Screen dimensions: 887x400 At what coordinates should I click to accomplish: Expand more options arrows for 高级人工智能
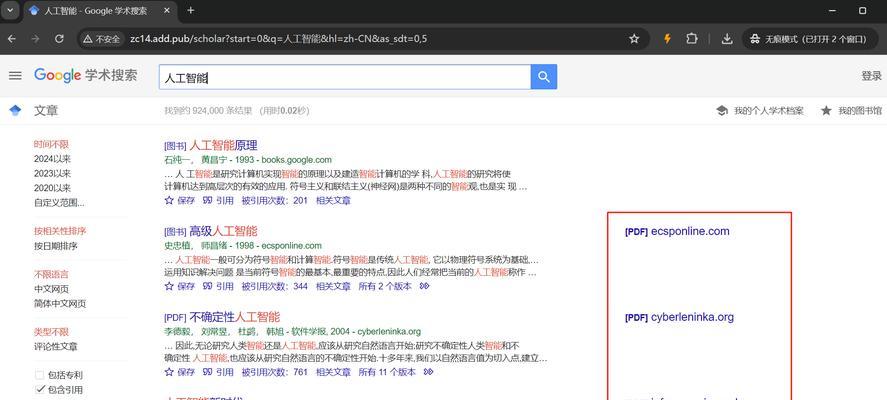(424, 286)
